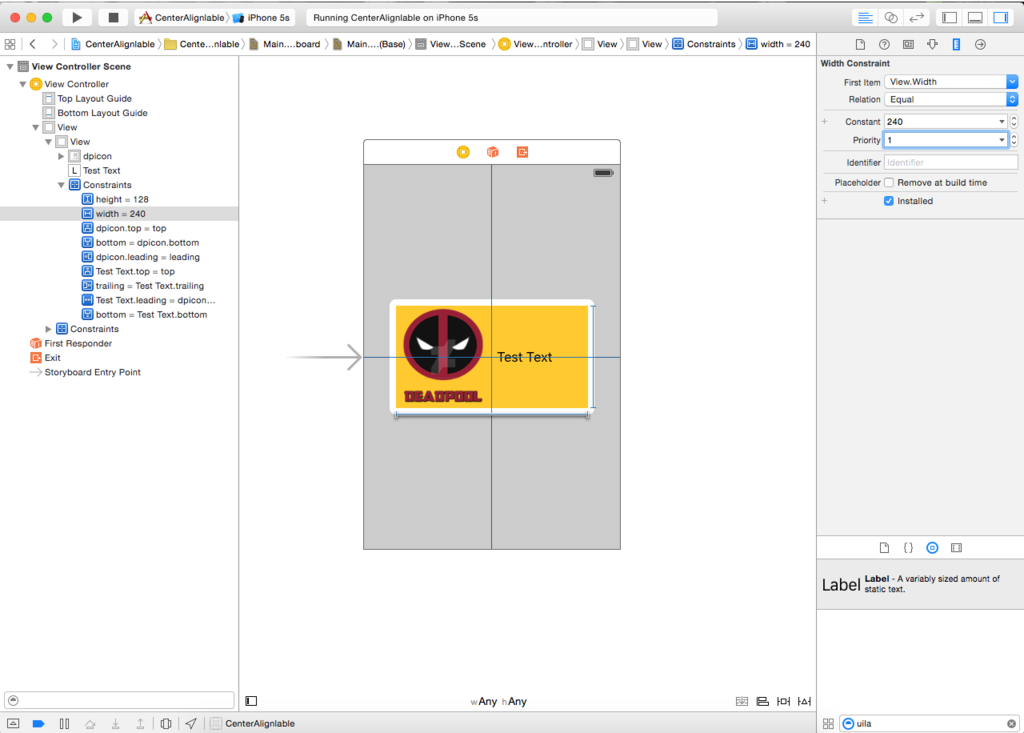Go back in editor history

pos(33,44)
